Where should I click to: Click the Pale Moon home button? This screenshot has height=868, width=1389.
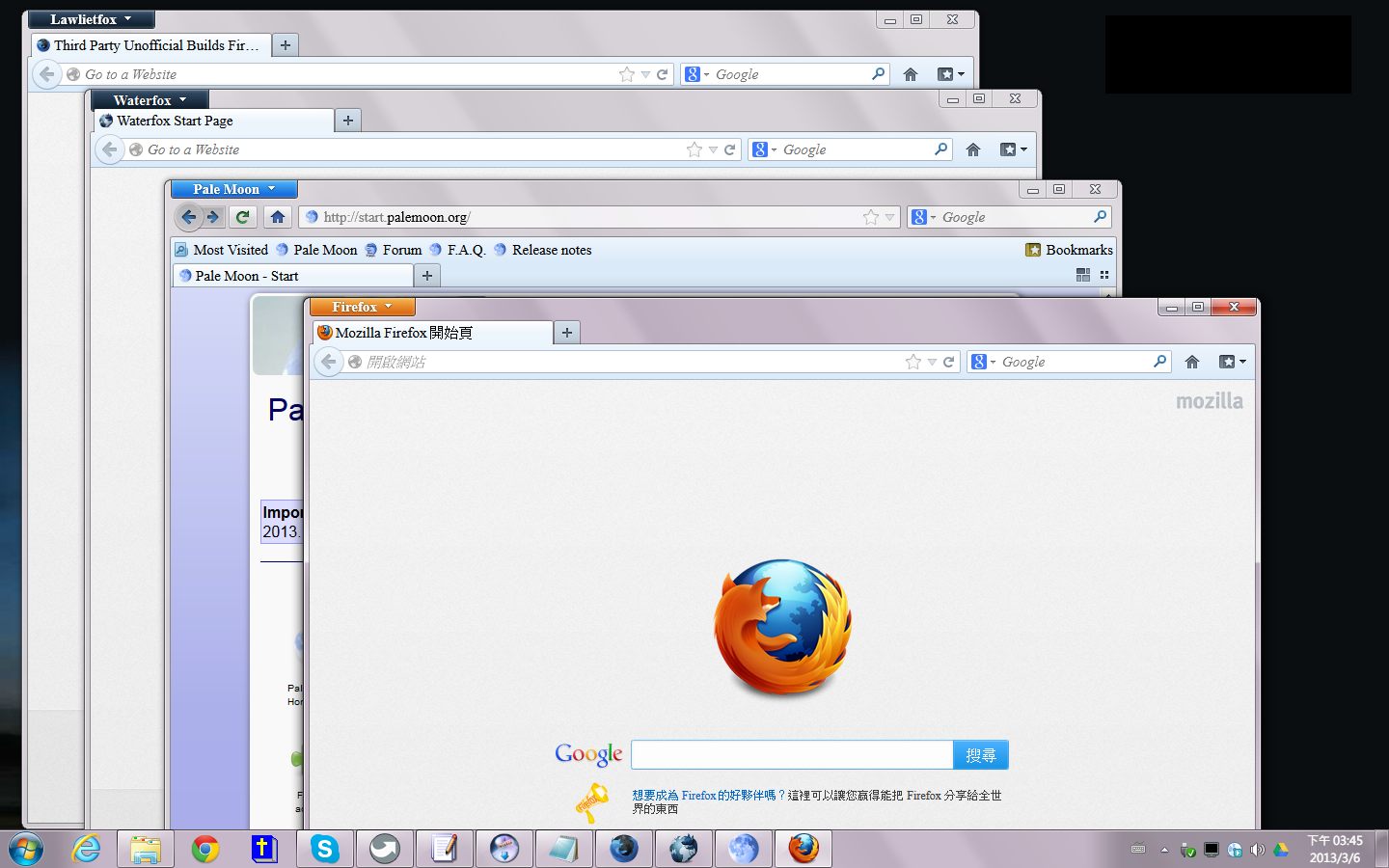click(278, 217)
